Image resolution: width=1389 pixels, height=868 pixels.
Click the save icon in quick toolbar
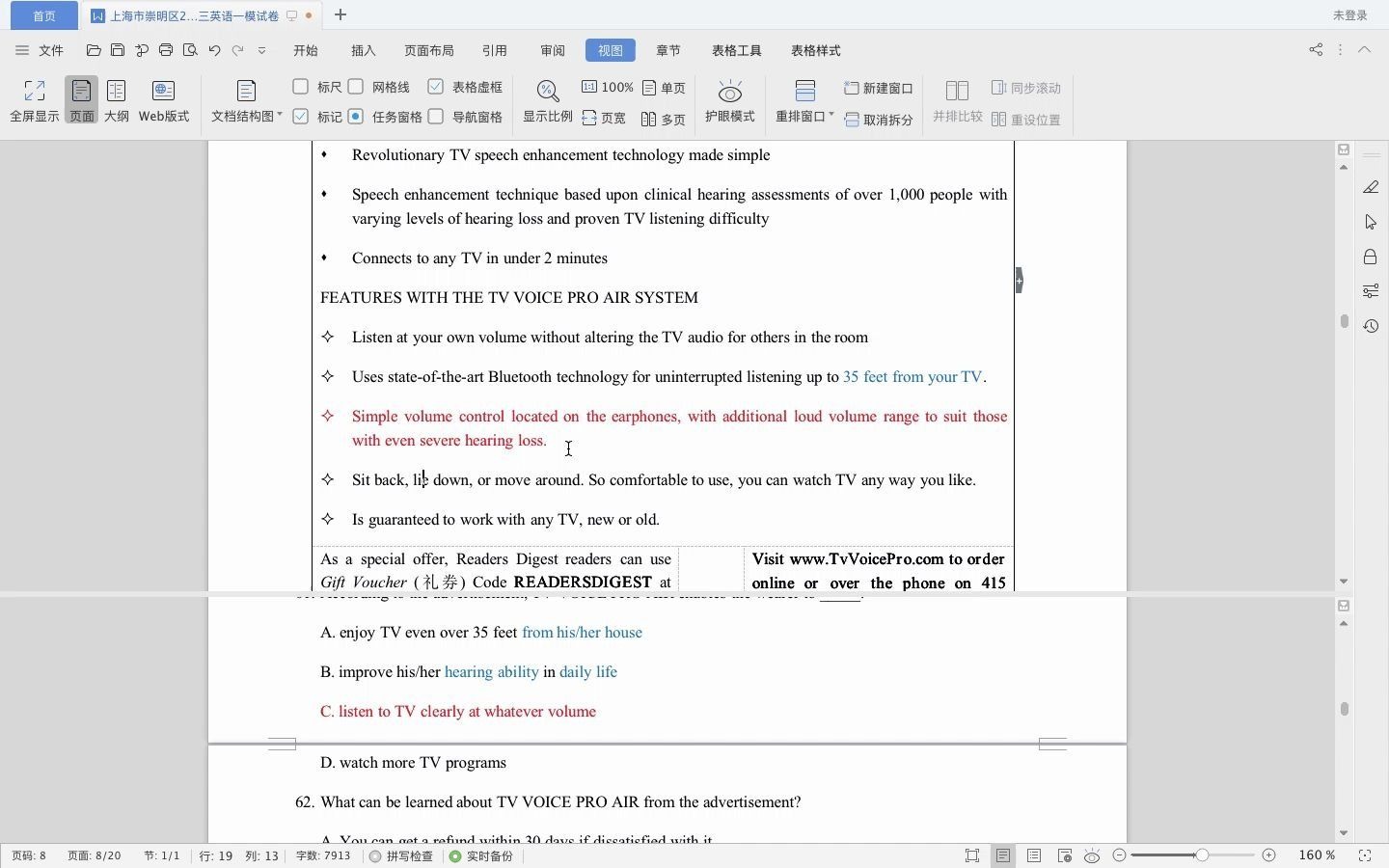(118, 50)
